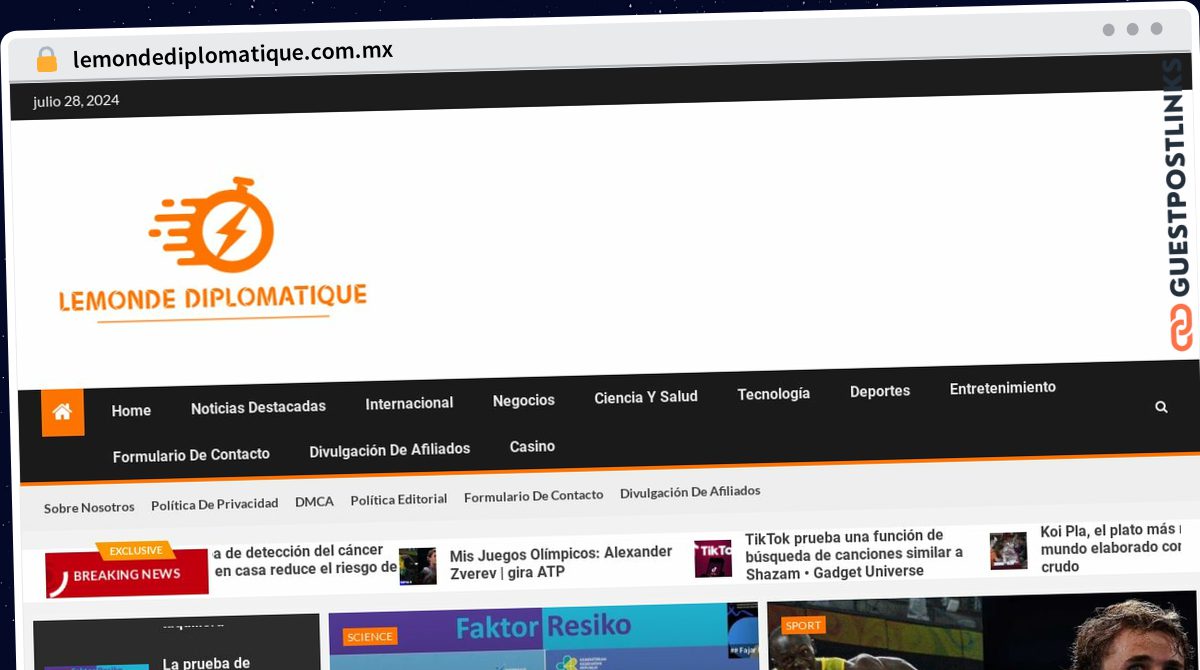Open the La prueba de article title
1200x670 pixels.
click(207, 663)
